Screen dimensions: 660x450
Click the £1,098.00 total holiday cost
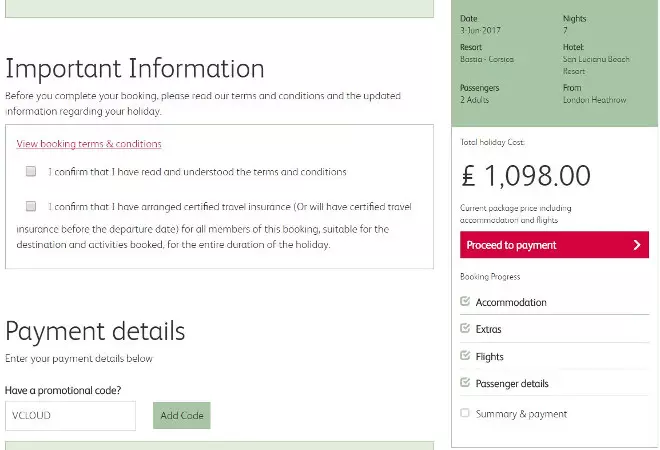pos(526,177)
